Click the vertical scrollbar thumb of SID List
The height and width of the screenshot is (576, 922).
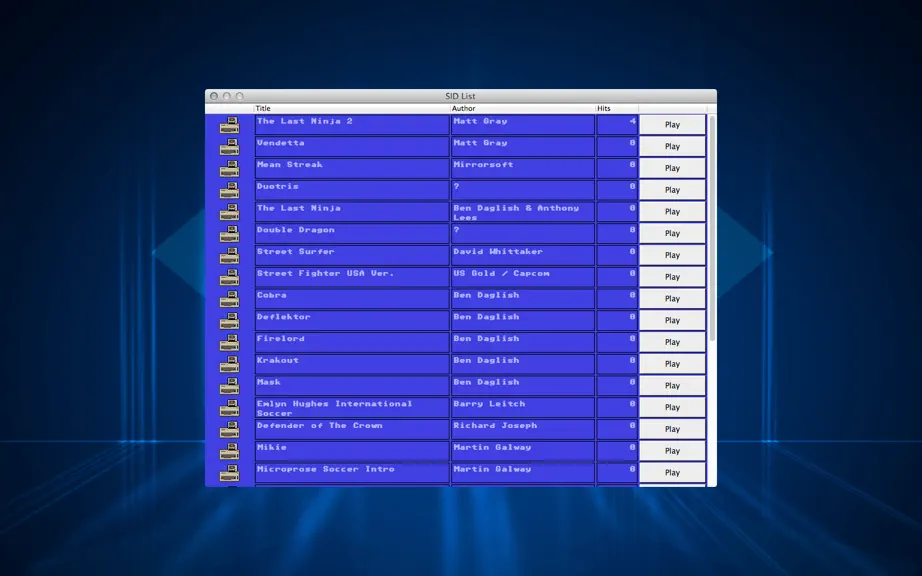click(x=712, y=229)
